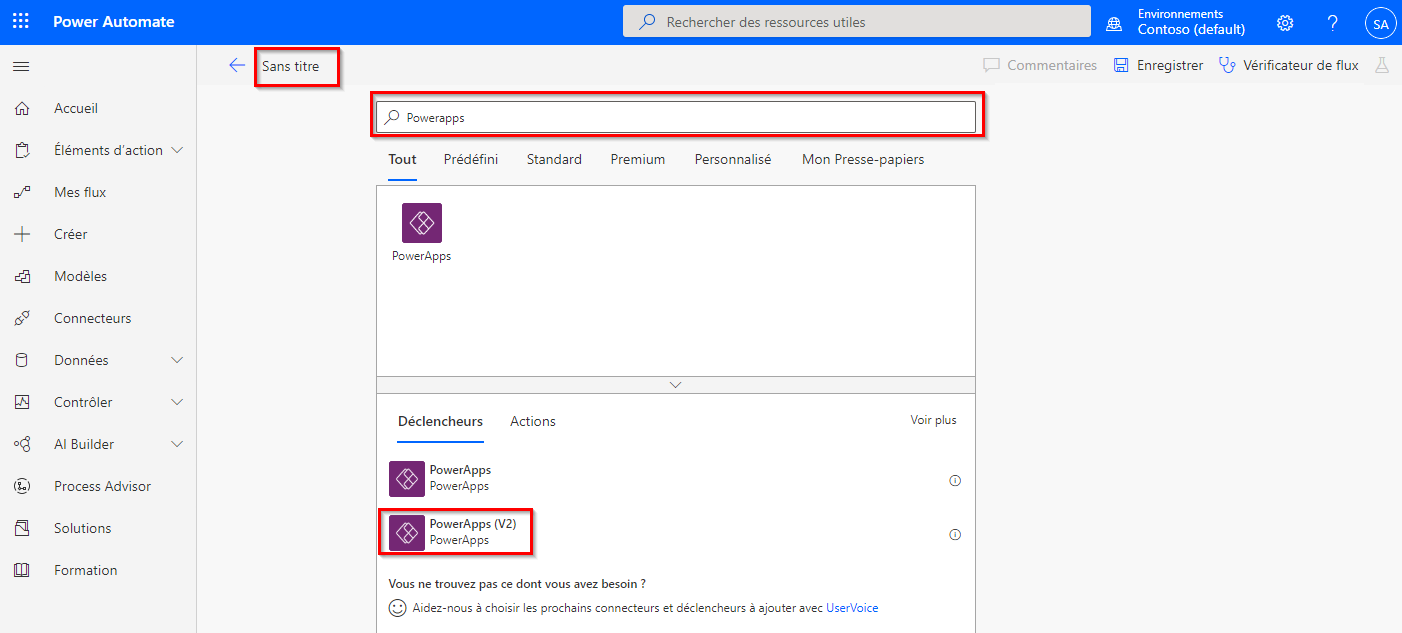This screenshot has width=1402, height=633.
Task: Expand the AI Builder chevron
Action: coord(178,444)
